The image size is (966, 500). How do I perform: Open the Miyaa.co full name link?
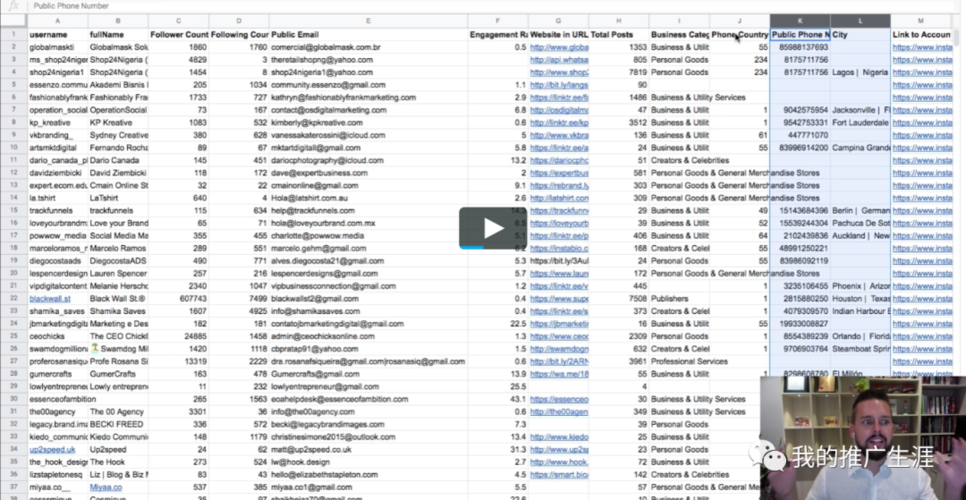click(106, 487)
